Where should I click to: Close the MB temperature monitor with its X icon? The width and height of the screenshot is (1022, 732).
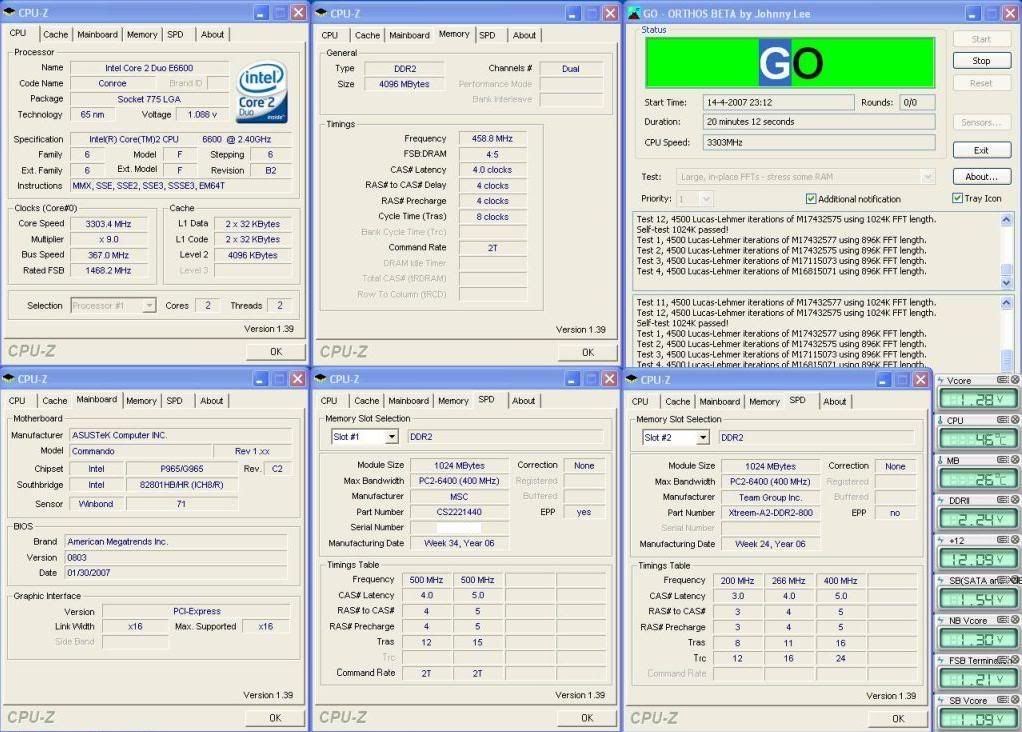coord(1015,460)
